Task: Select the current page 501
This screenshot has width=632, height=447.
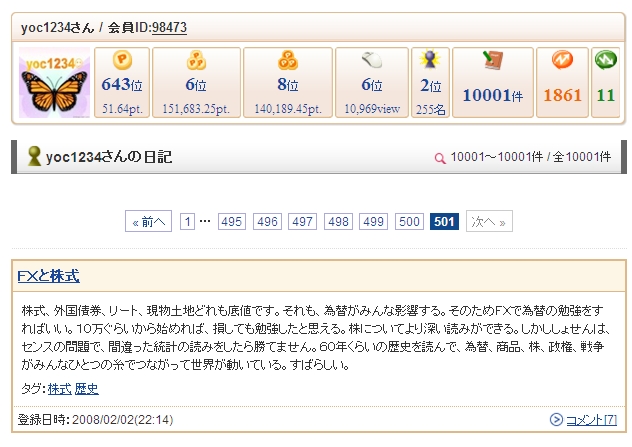Action: [x=444, y=222]
